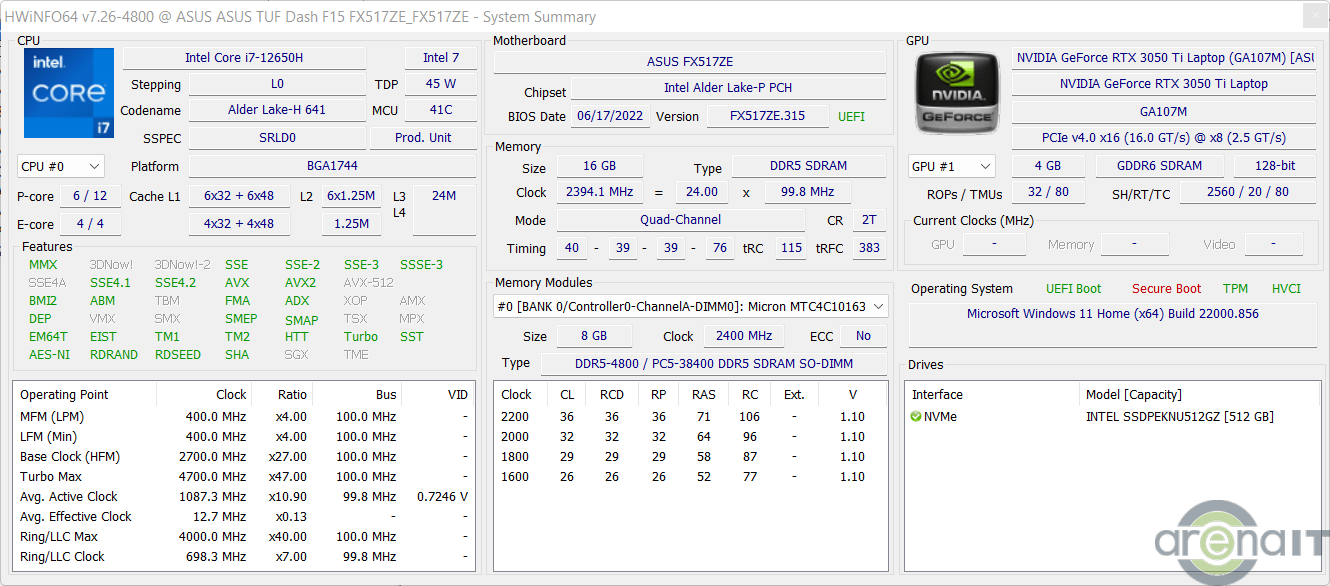Click the memory clock 2394.1 MHz field
The image size is (1330, 586).
point(600,192)
